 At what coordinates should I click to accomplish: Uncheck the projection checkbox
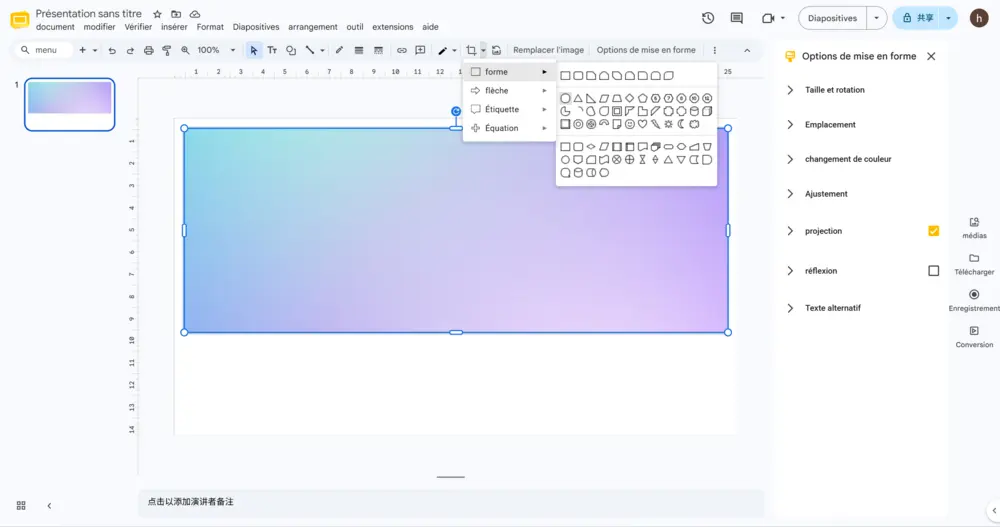(x=934, y=231)
